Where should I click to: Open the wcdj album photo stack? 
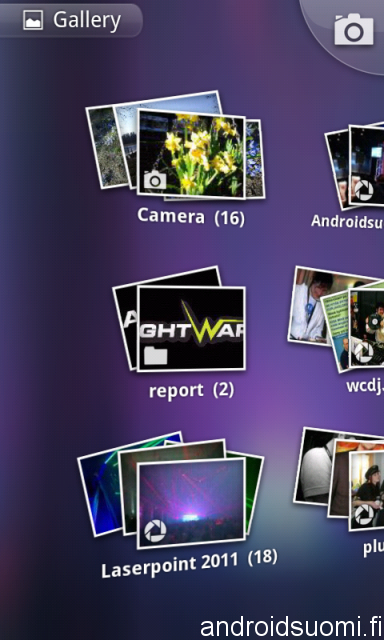pos(336,318)
